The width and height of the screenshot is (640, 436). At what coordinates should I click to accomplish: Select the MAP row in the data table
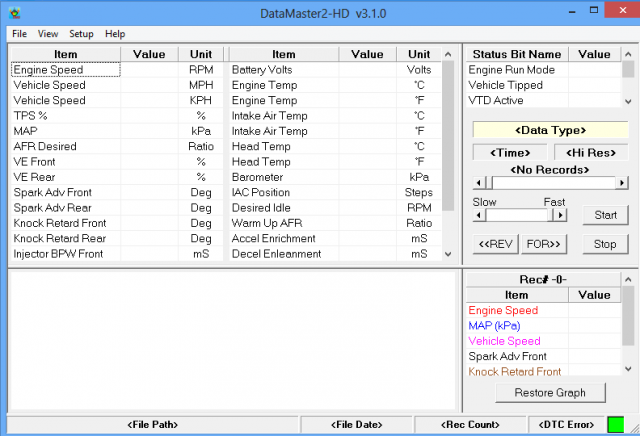118,131
